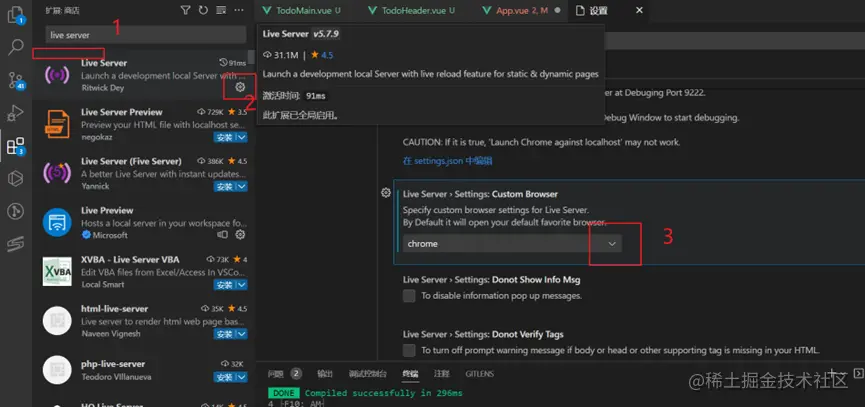This screenshot has height=407, width=865.
Task: Toggle the Donot Verify Tags checkbox
Action: (409, 350)
